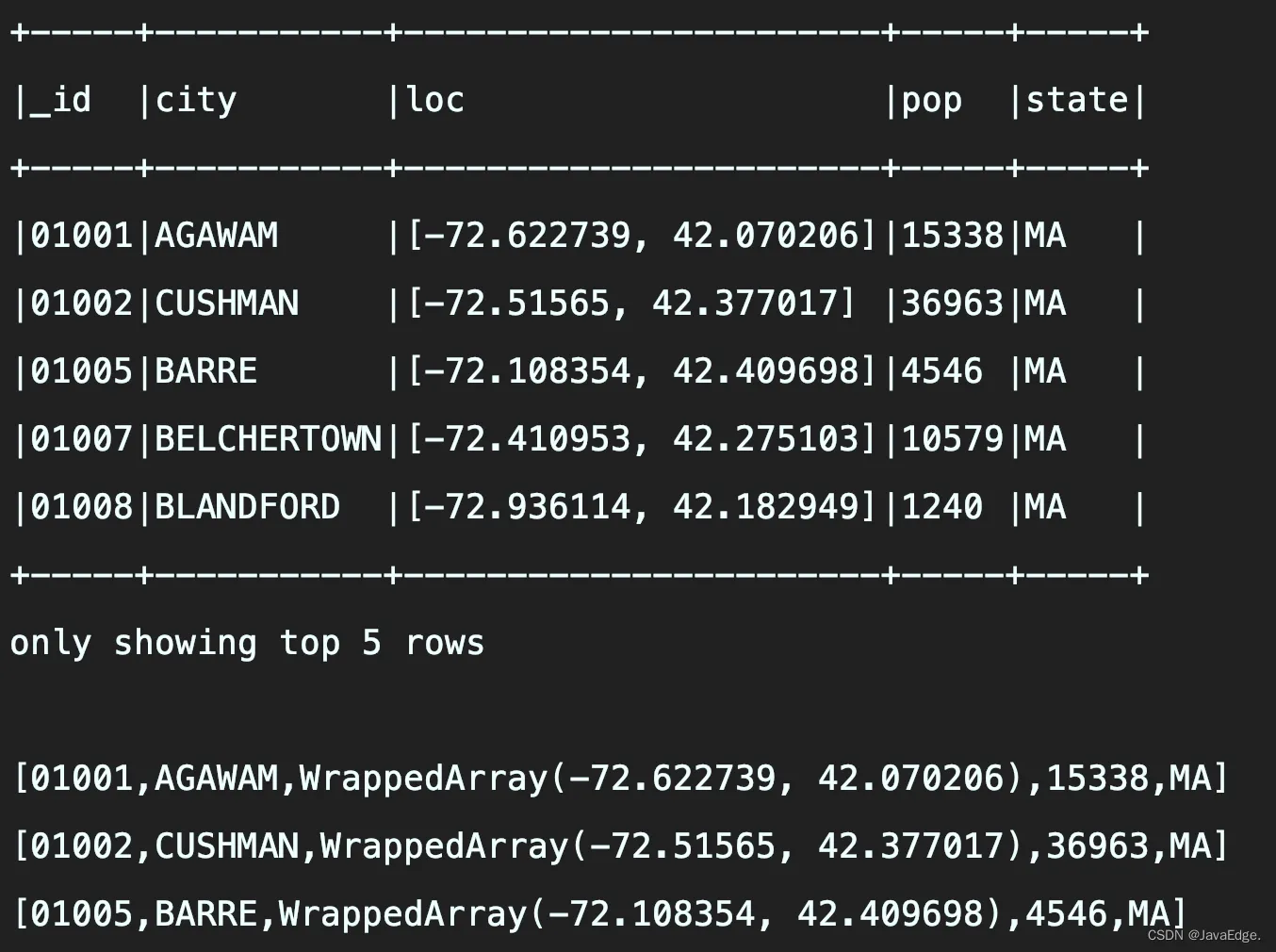Click the state column header
Screen dimensions: 1276x952
click(x=1076, y=100)
